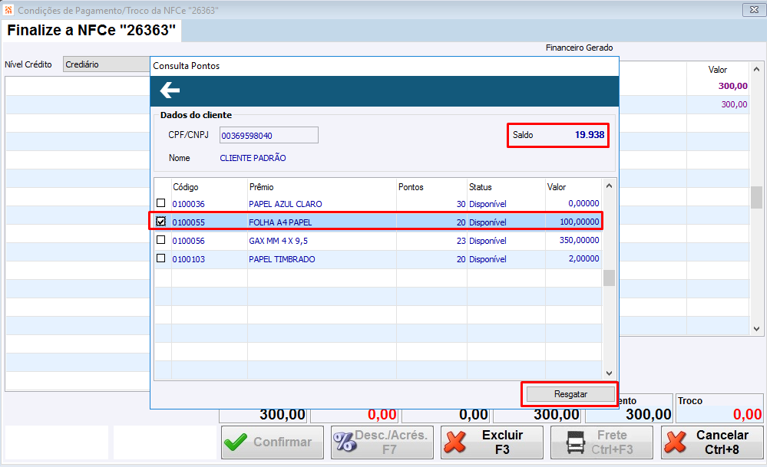Screen dimensions: 768x467
Task: Click the Excluir F3 button
Action: click(x=492, y=442)
